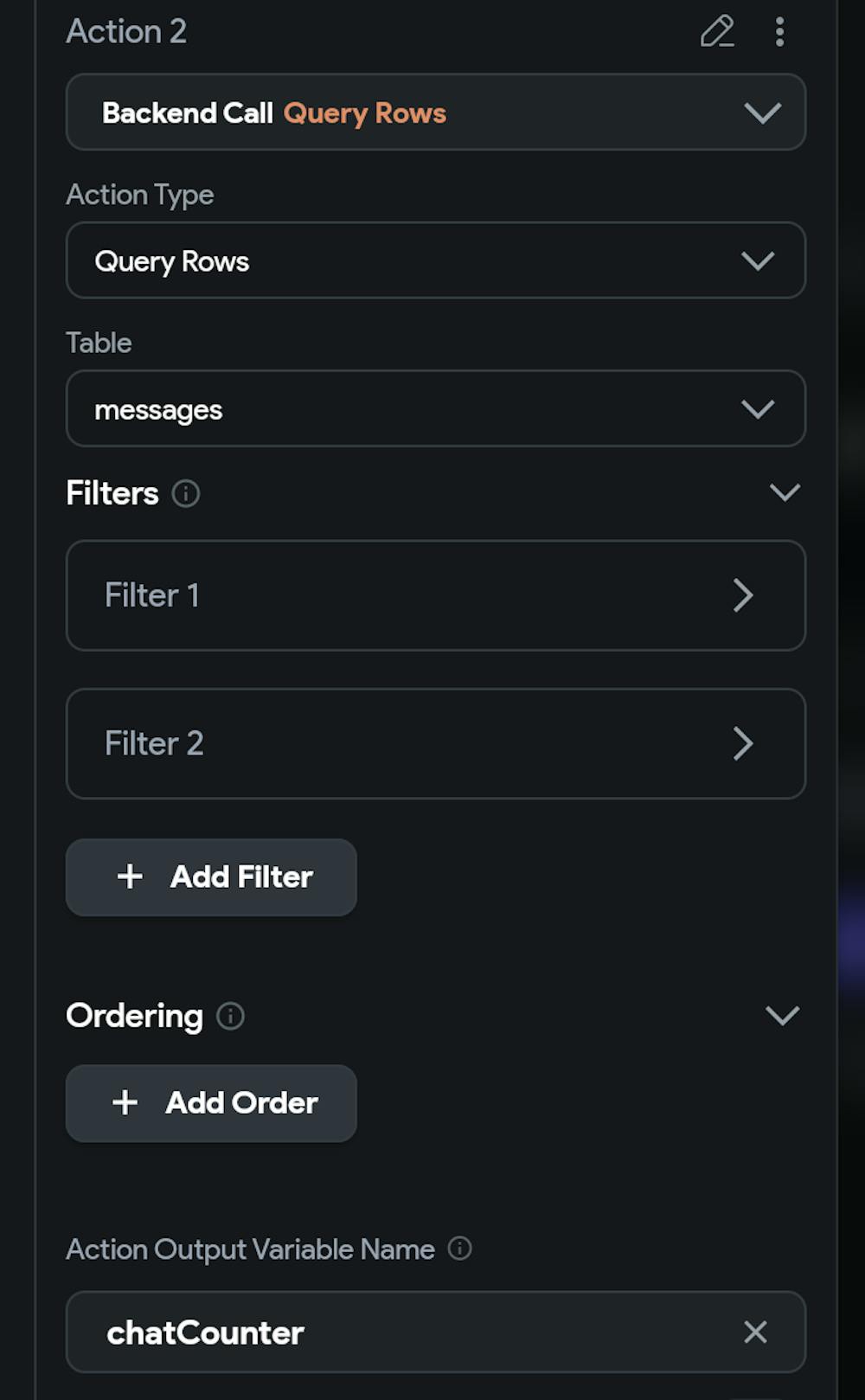Collapse the Ordering section chevron
Viewport: 865px width, 1400px height.
pyautogui.click(x=782, y=1015)
